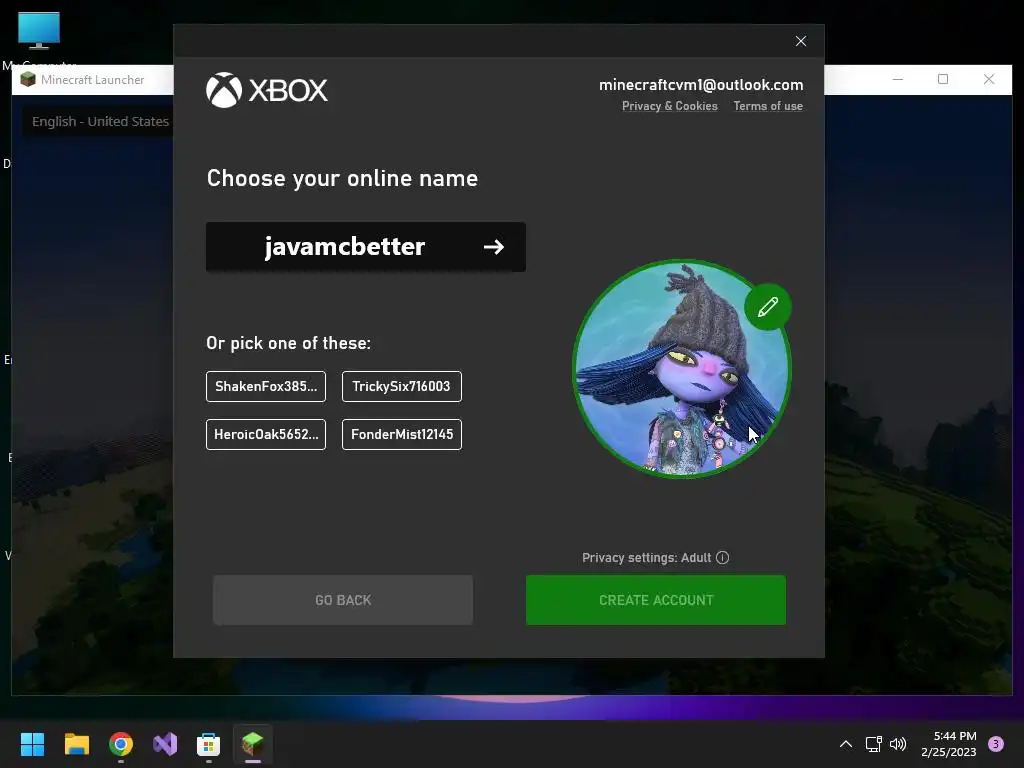Select the suggested name HeroicOak5652...
This screenshot has width=1024, height=768.
point(266,434)
